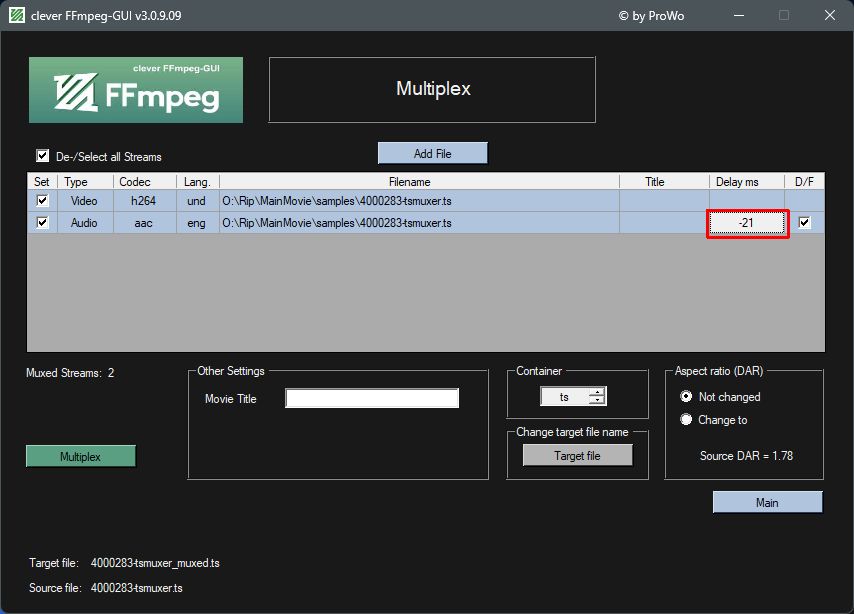
Task: Uncheck the Set box for Video stream
Action: tap(42, 200)
